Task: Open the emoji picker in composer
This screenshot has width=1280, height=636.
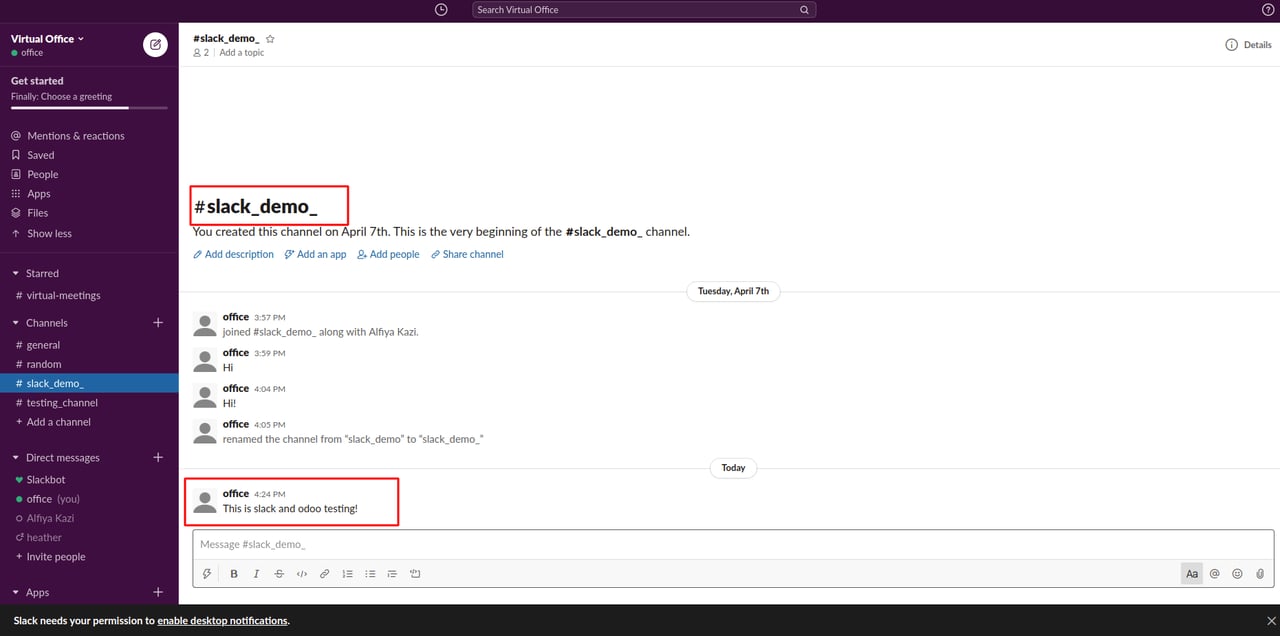Action: pos(1237,574)
